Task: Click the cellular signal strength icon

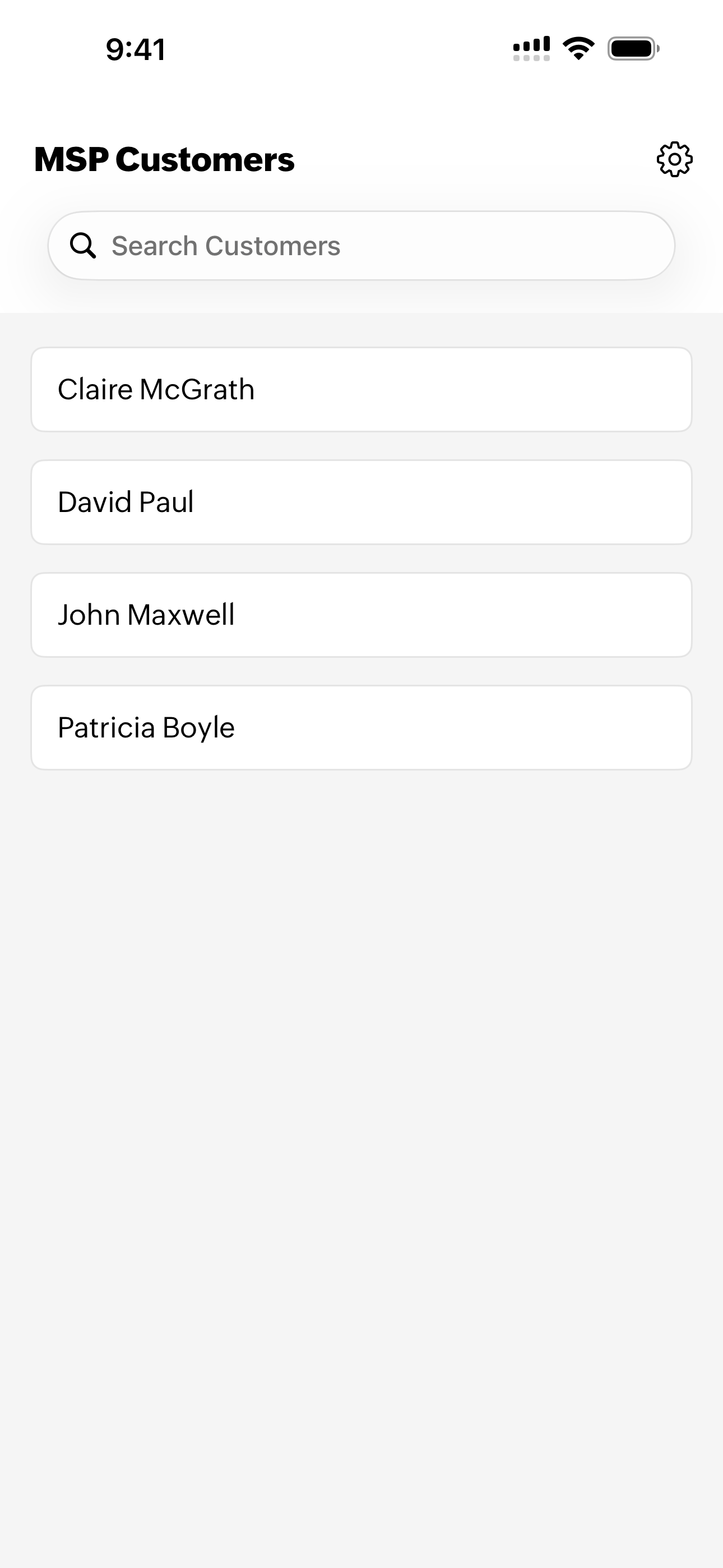Action: [x=531, y=49]
